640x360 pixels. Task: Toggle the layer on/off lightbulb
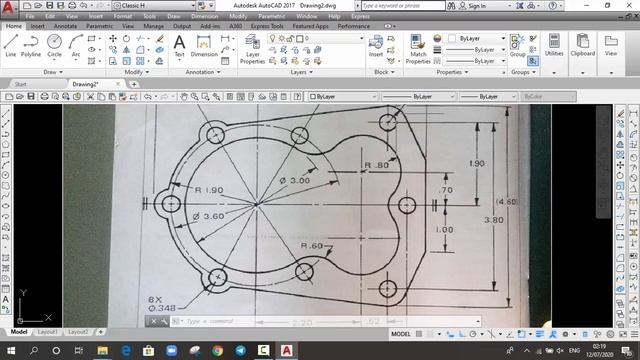(273, 38)
